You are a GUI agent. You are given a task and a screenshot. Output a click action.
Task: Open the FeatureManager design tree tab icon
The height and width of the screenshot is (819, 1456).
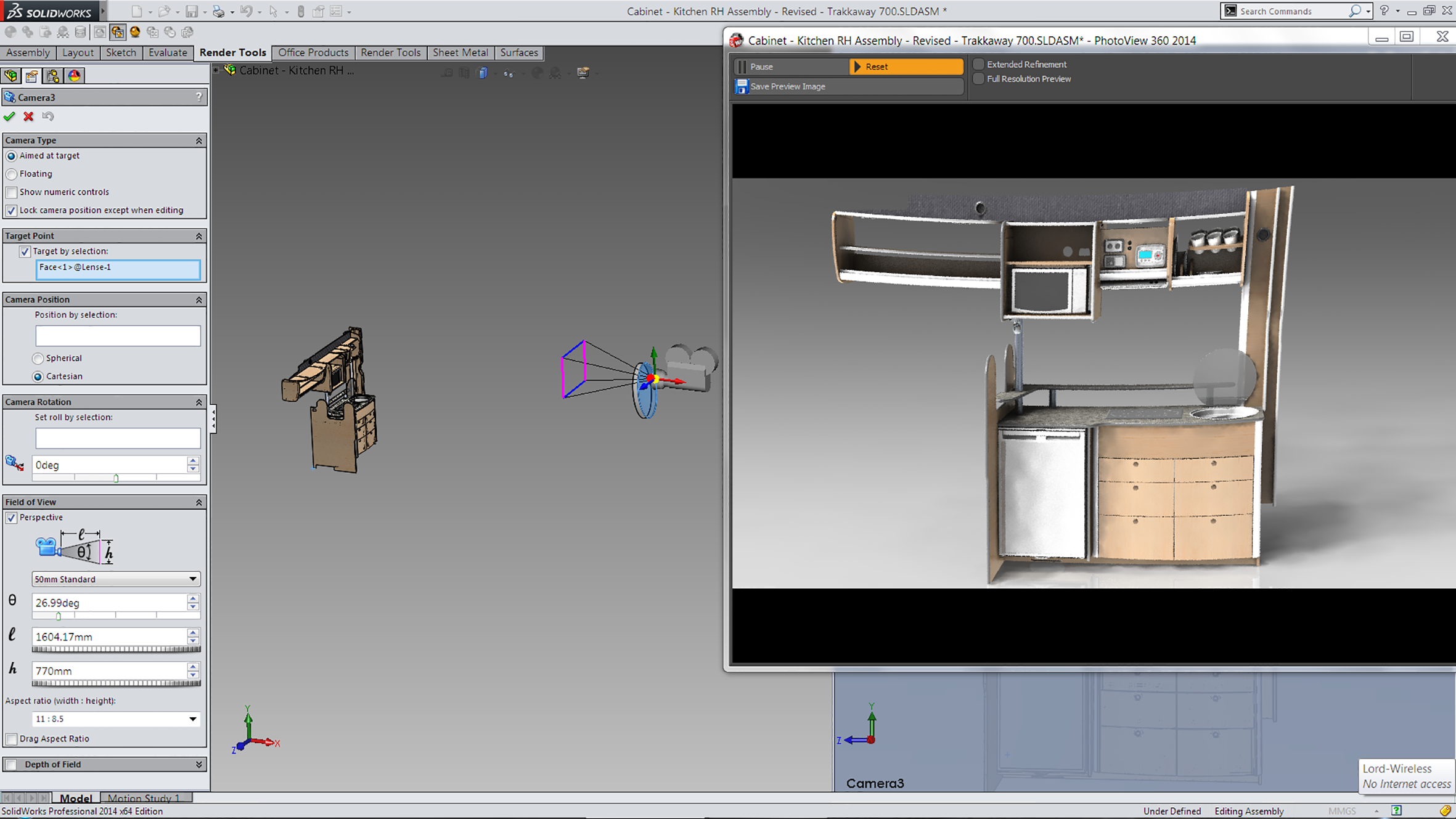[11, 76]
